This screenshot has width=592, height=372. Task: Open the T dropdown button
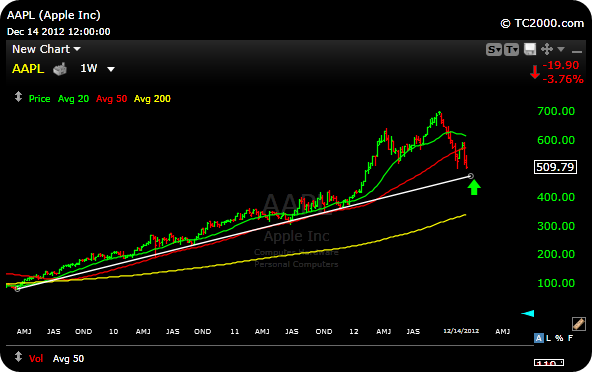pyautogui.click(x=511, y=49)
